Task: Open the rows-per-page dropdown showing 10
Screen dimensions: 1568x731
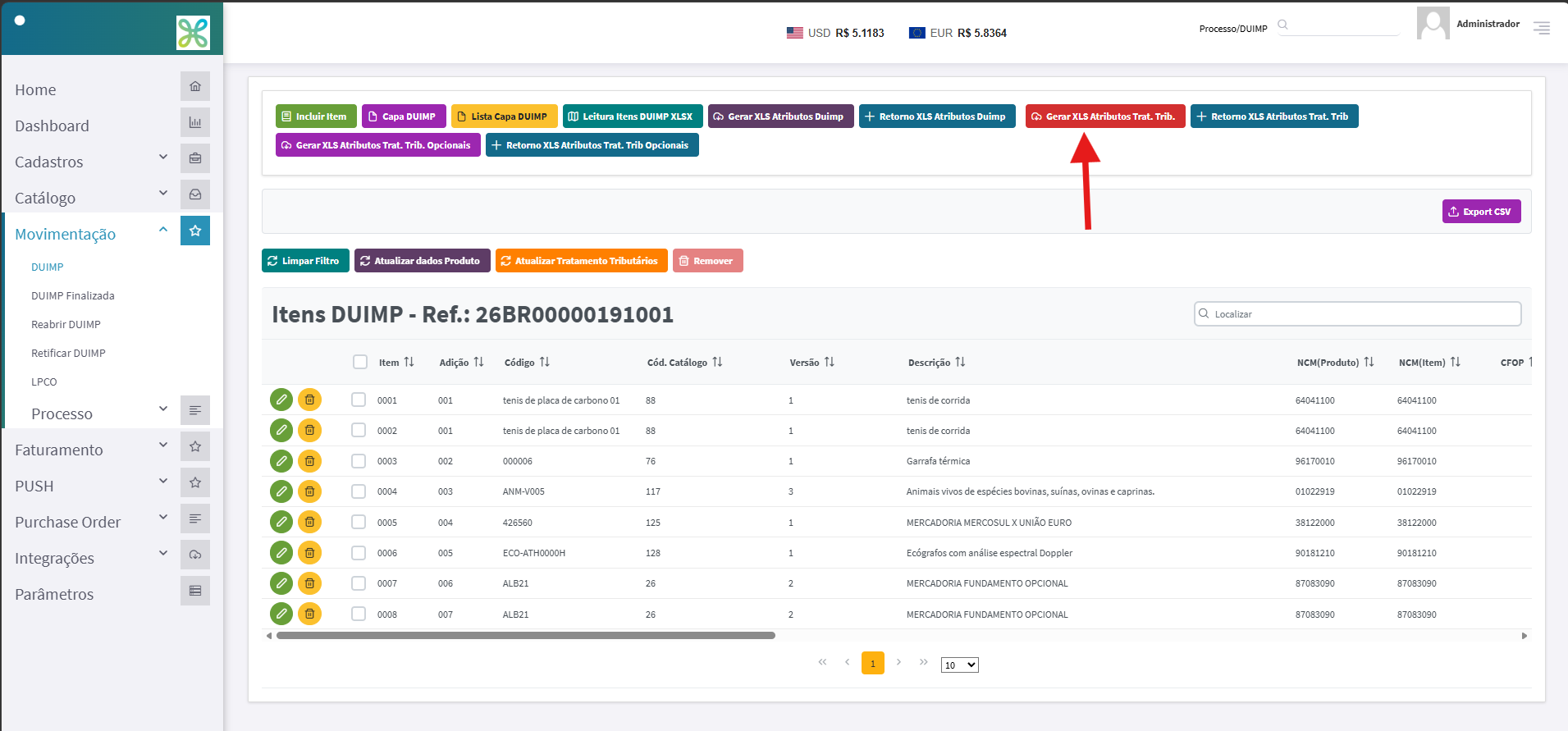Action: [959, 665]
